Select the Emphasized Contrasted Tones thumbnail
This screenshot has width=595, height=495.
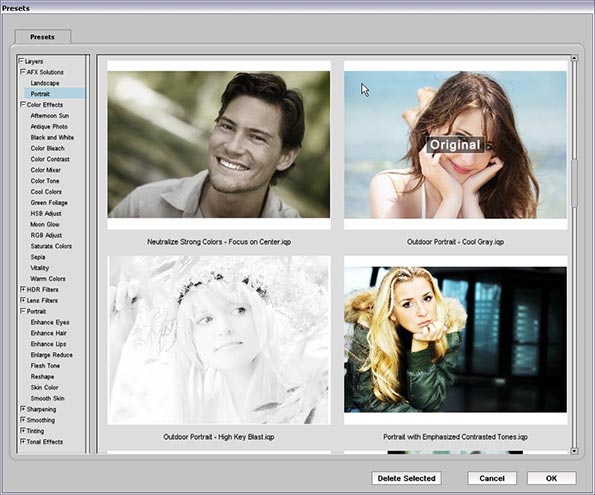(455, 340)
